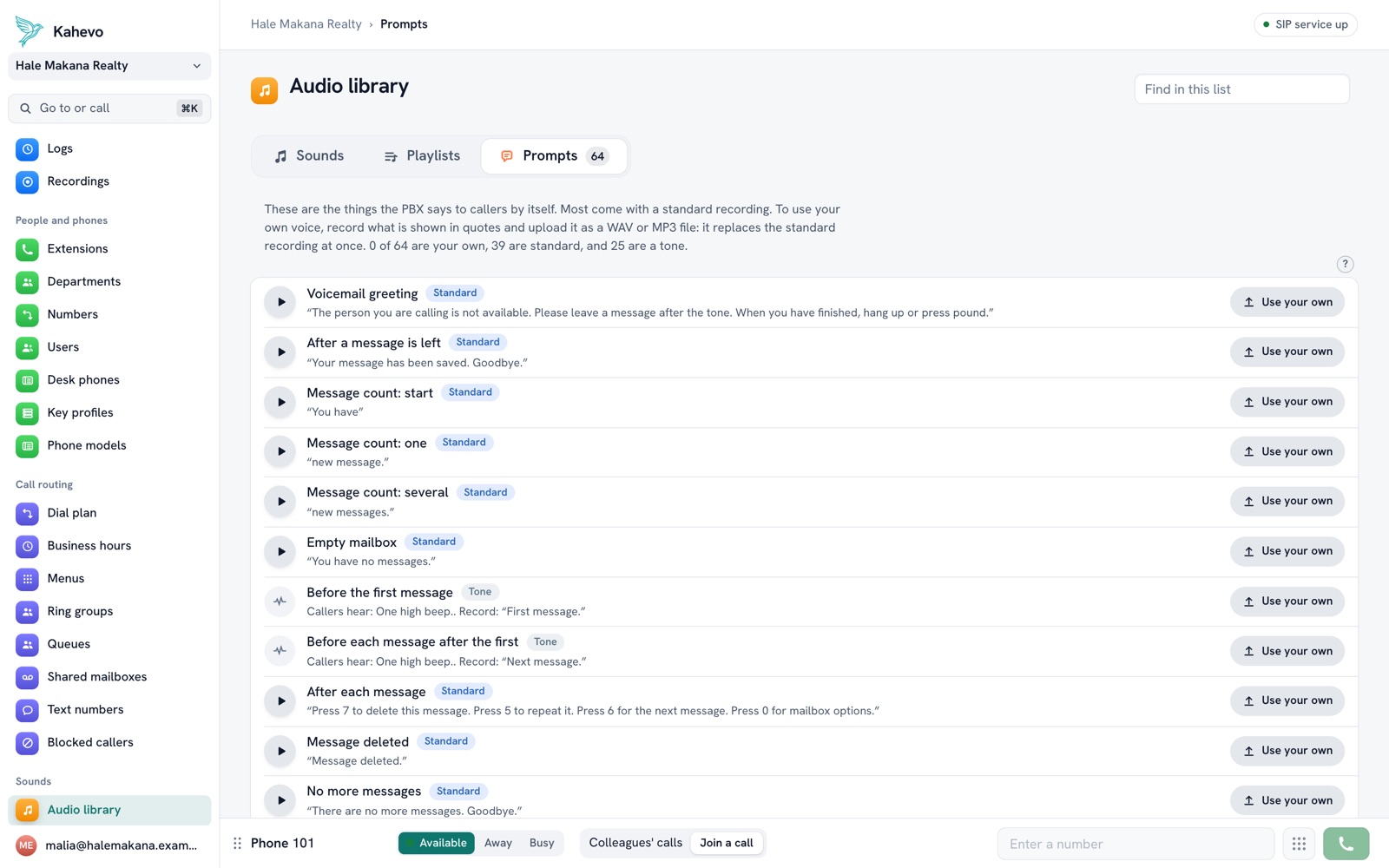
Task: Set status to Busy
Action: click(x=542, y=843)
